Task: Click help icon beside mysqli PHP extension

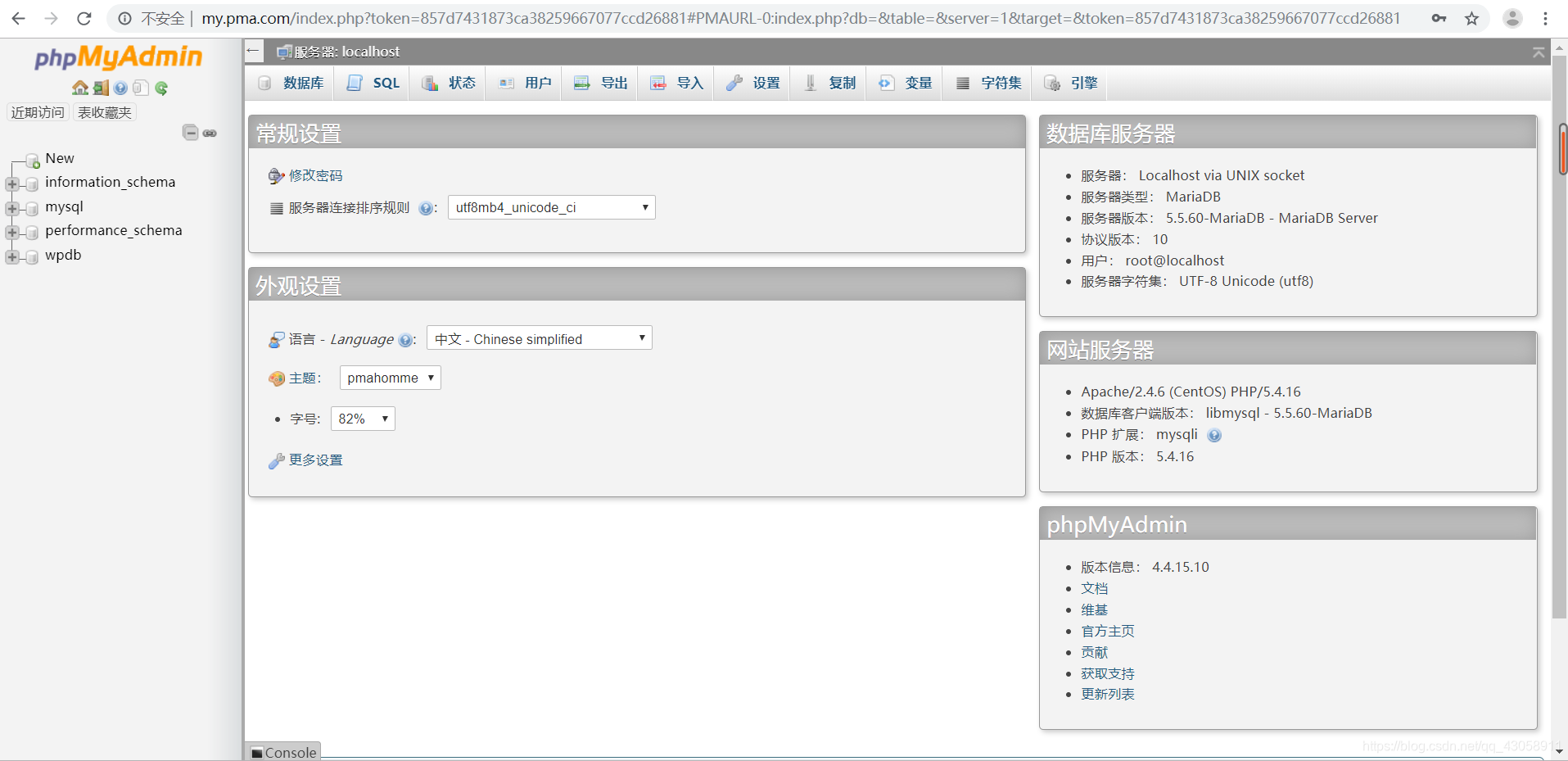Action: pyautogui.click(x=1214, y=435)
